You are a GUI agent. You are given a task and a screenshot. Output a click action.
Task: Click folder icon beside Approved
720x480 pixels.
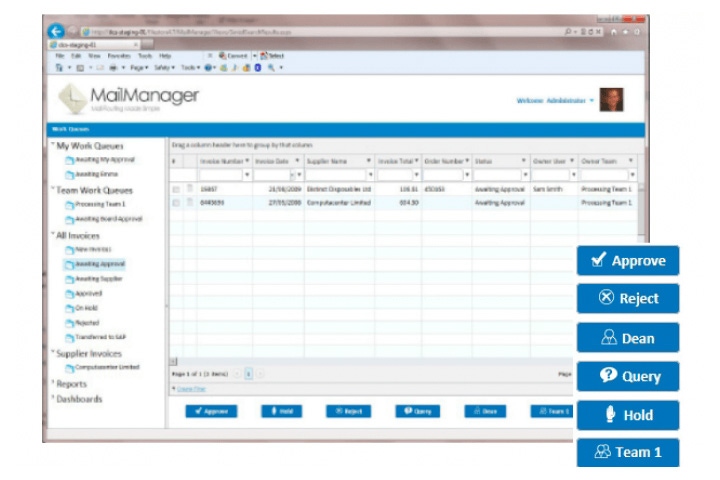click(x=69, y=294)
